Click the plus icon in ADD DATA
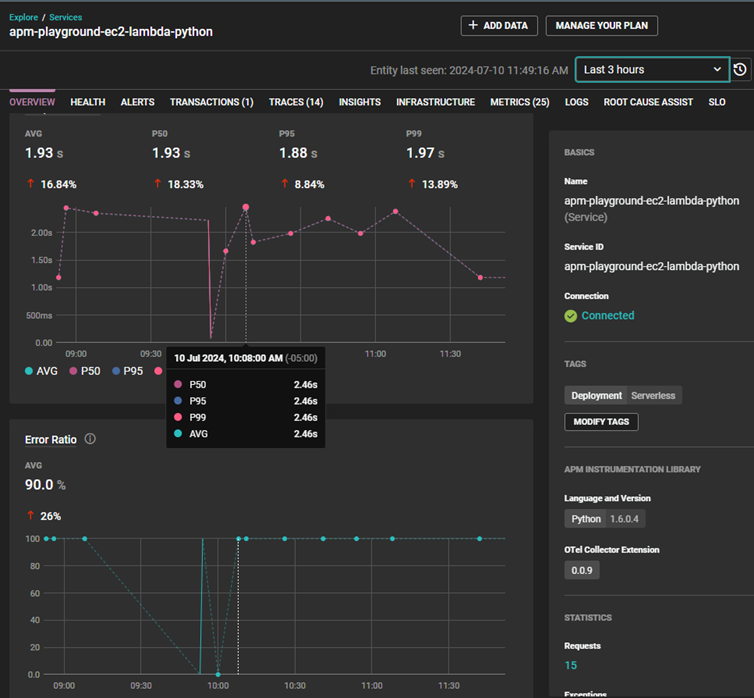This screenshot has width=754, height=698. click(473, 25)
